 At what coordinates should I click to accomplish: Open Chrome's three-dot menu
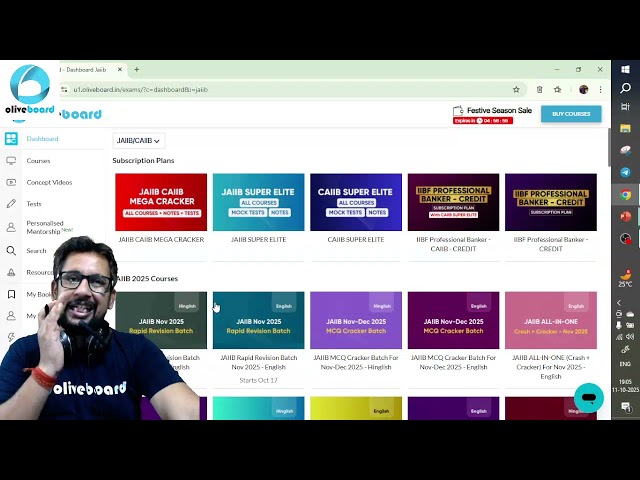(x=600, y=89)
